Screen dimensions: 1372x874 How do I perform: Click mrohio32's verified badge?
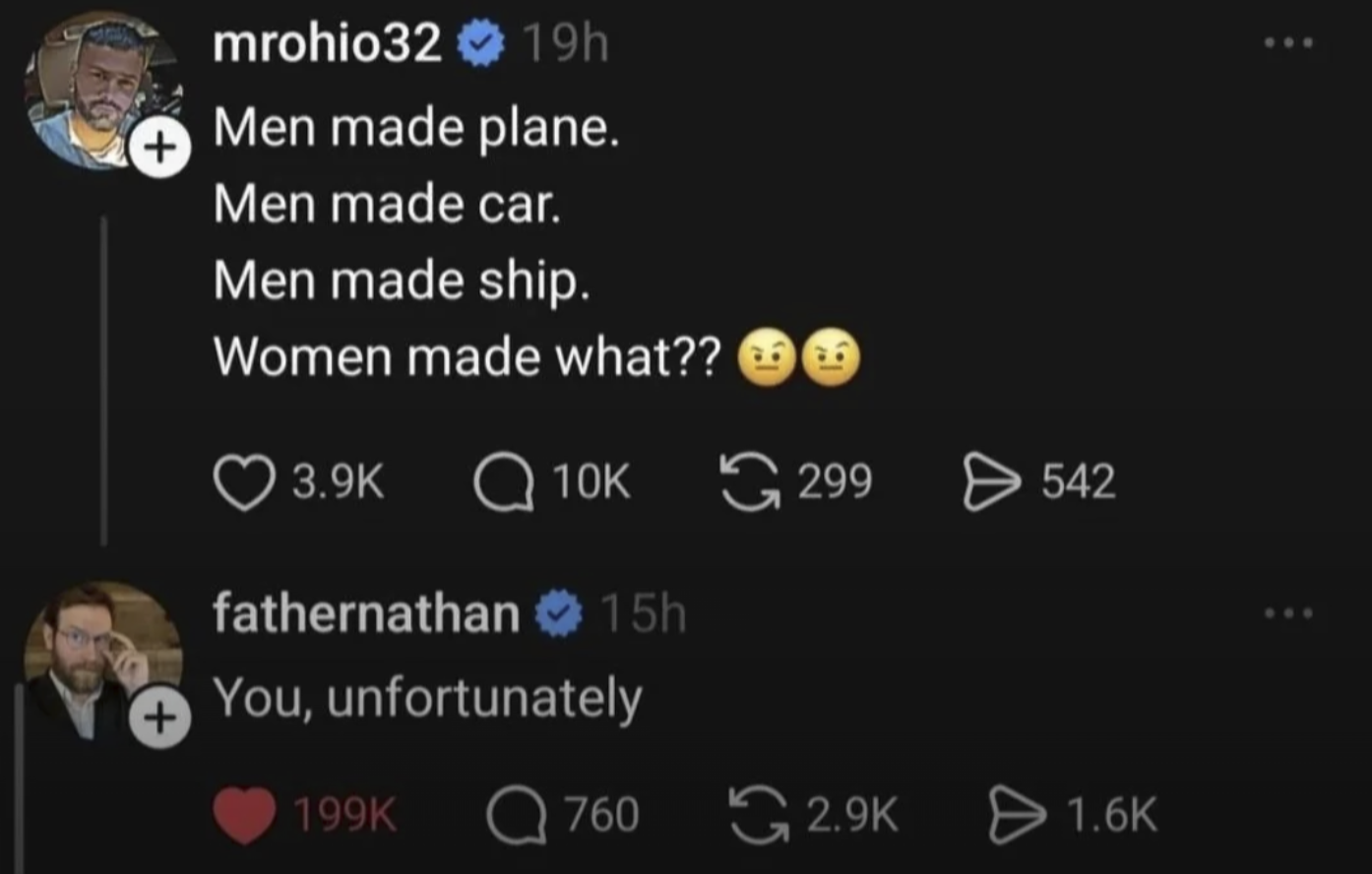(x=481, y=45)
